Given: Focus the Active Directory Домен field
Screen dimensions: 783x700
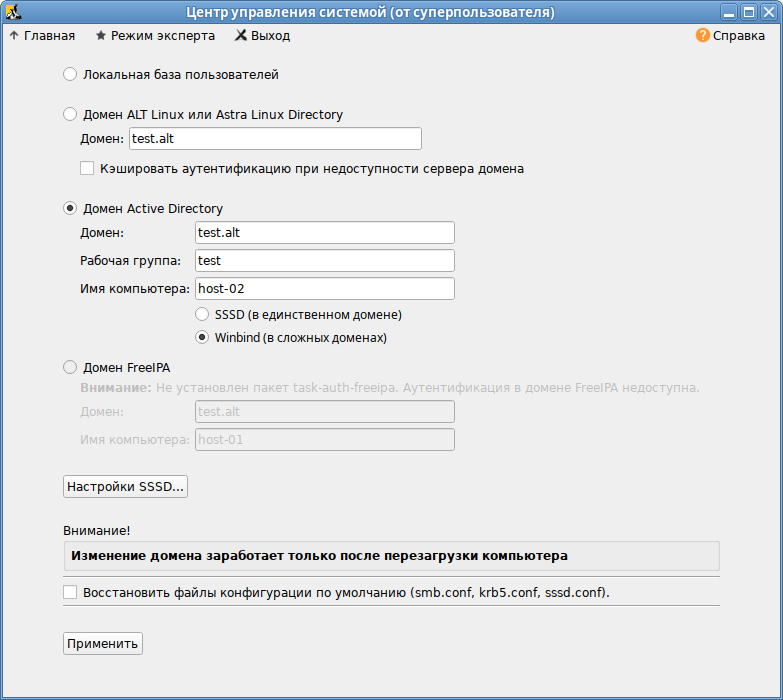Looking at the screenshot, I should (x=324, y=233).
